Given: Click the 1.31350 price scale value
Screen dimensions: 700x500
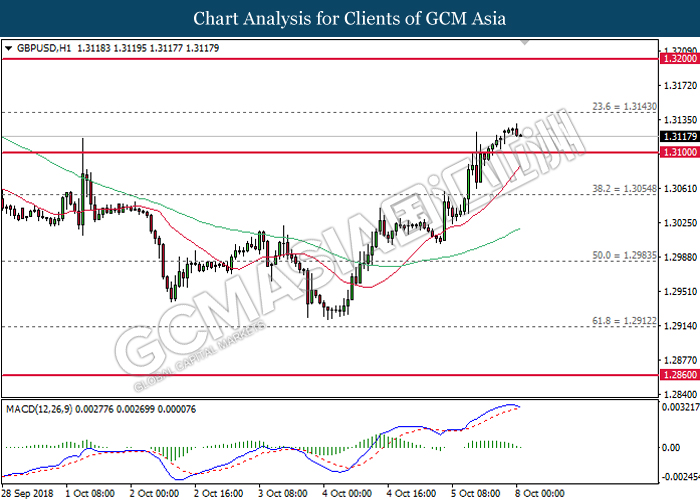Looking at the screenshot, I should pyautogui.click(x=680, y=120).
